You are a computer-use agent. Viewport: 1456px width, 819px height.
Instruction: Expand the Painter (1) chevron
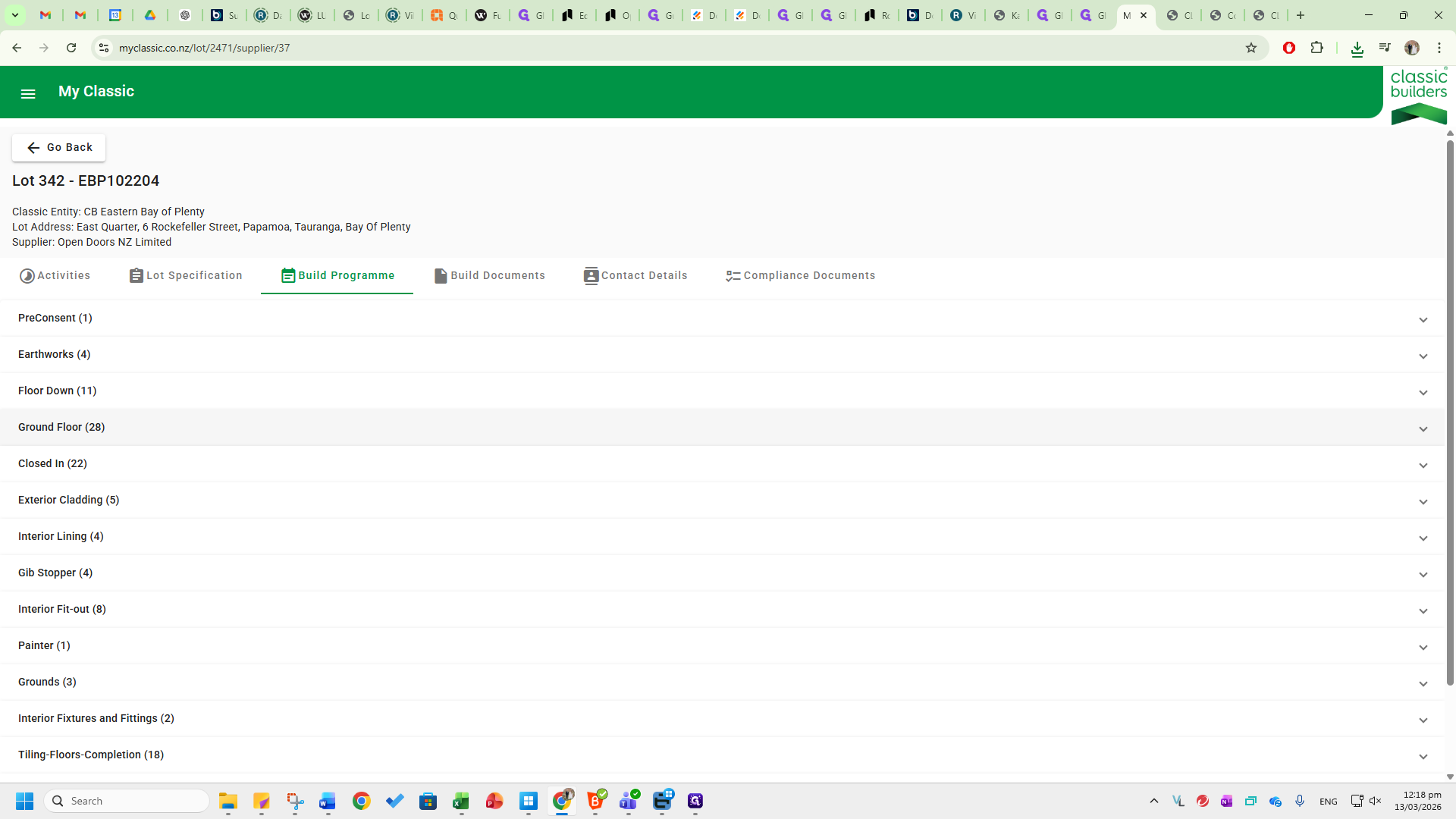click(x=1423, y=647)
